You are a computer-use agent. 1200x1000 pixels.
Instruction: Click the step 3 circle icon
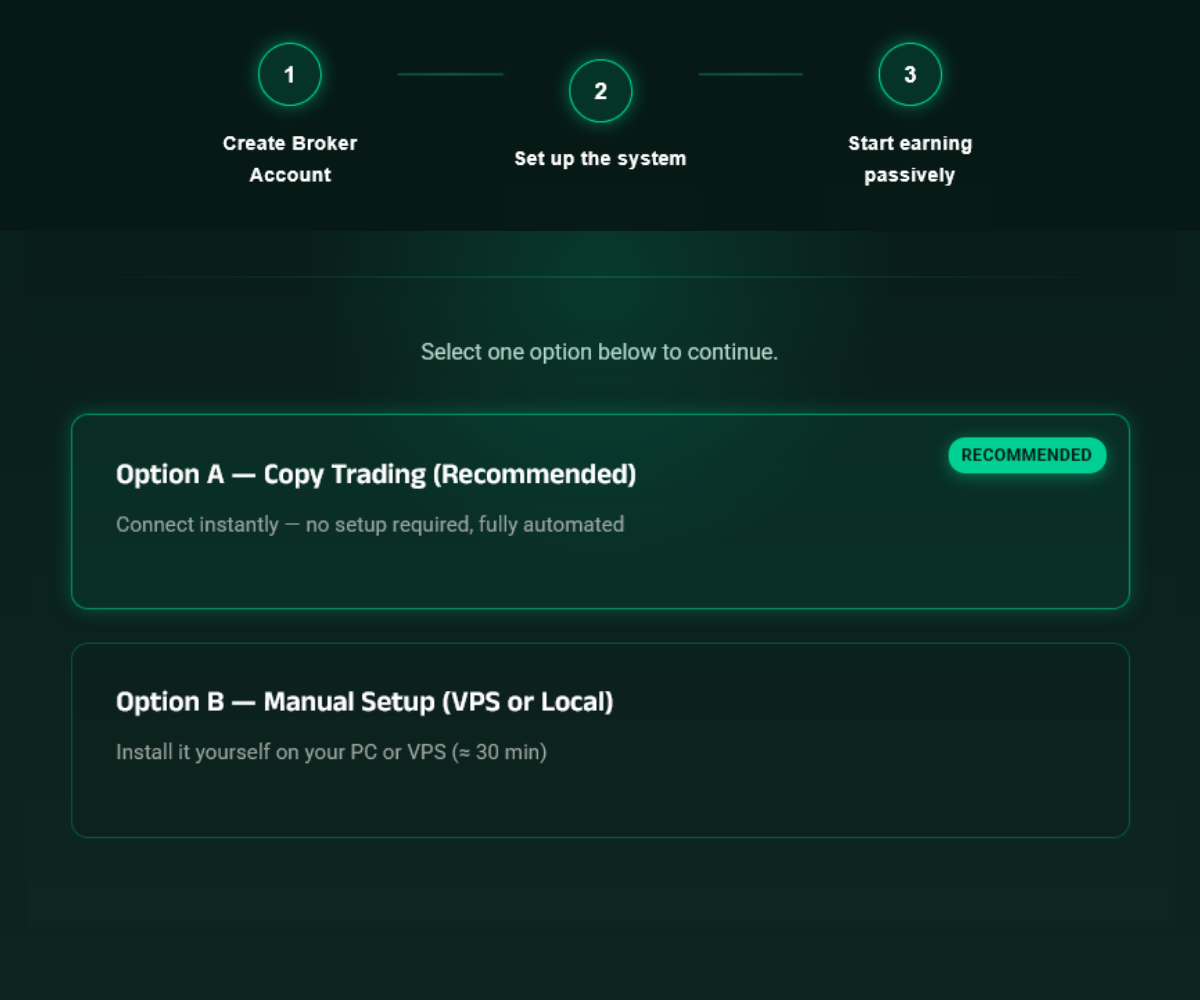(x=910, y=75)
